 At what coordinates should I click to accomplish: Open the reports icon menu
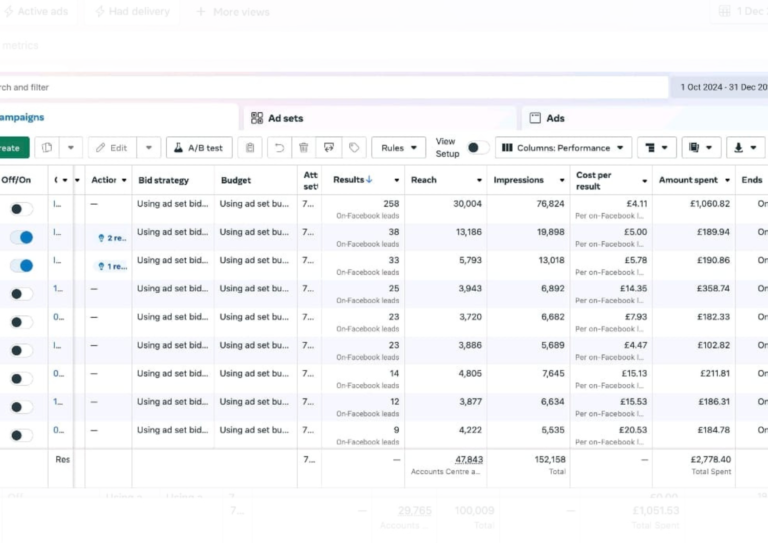(x=700, y=148)
